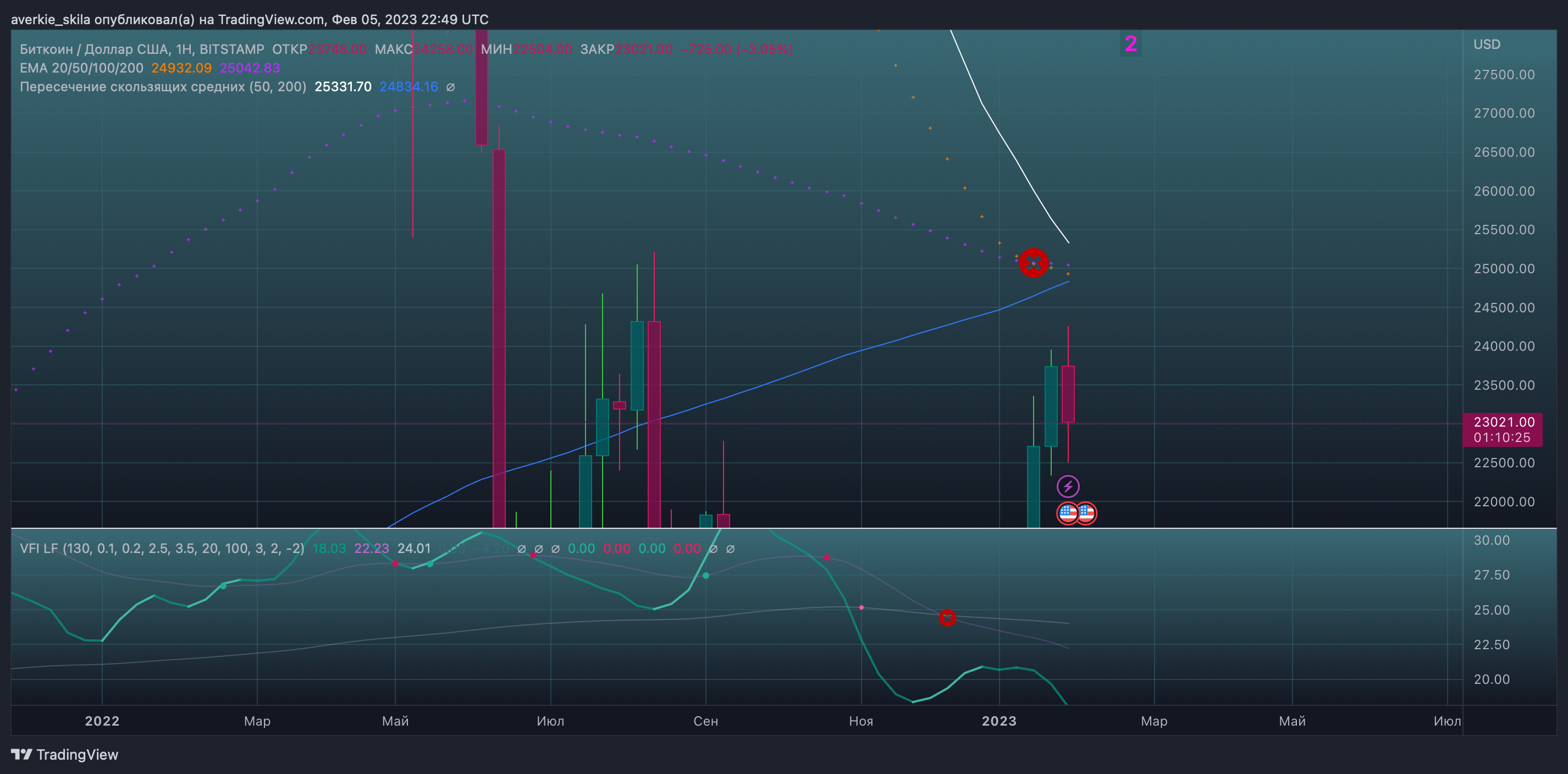The width and height of the screenshot is (1568, 774).
Task: Click the 20.00 label on VFI scale
Action: point(1491,679)
